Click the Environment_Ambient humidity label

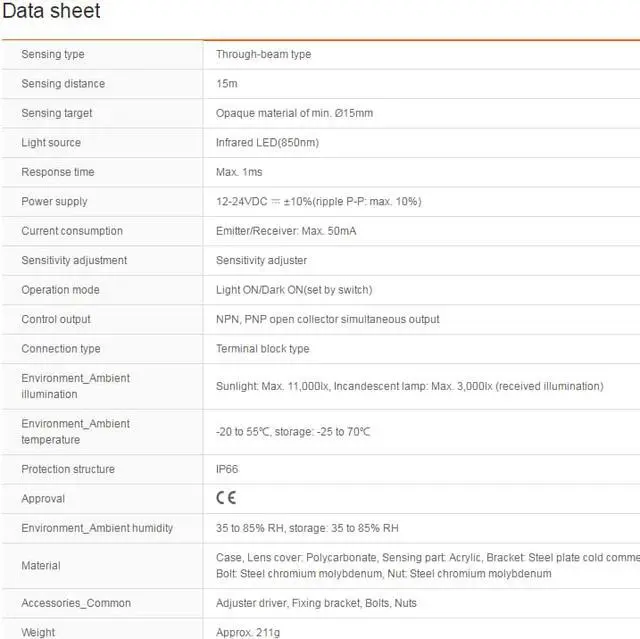pos(97,528)
